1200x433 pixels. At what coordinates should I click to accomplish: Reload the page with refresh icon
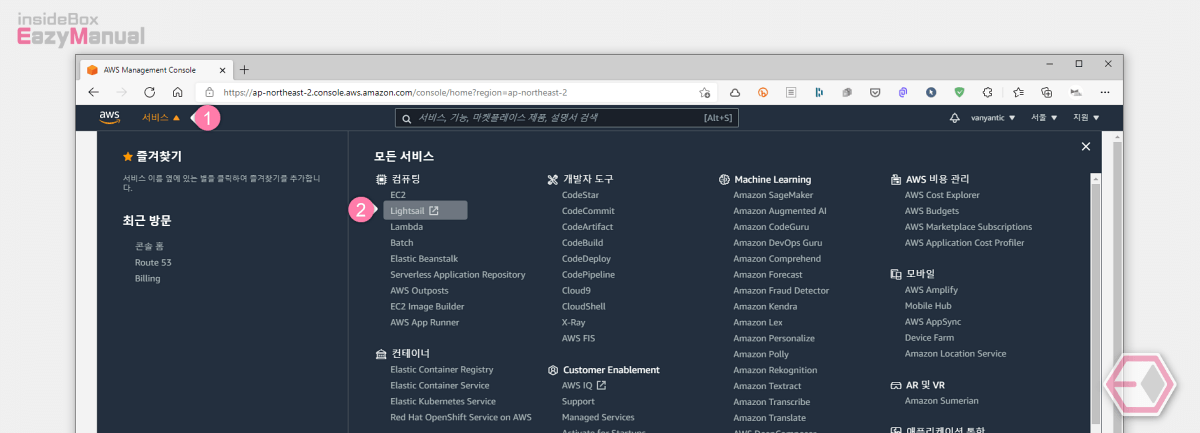coord(150,92)
